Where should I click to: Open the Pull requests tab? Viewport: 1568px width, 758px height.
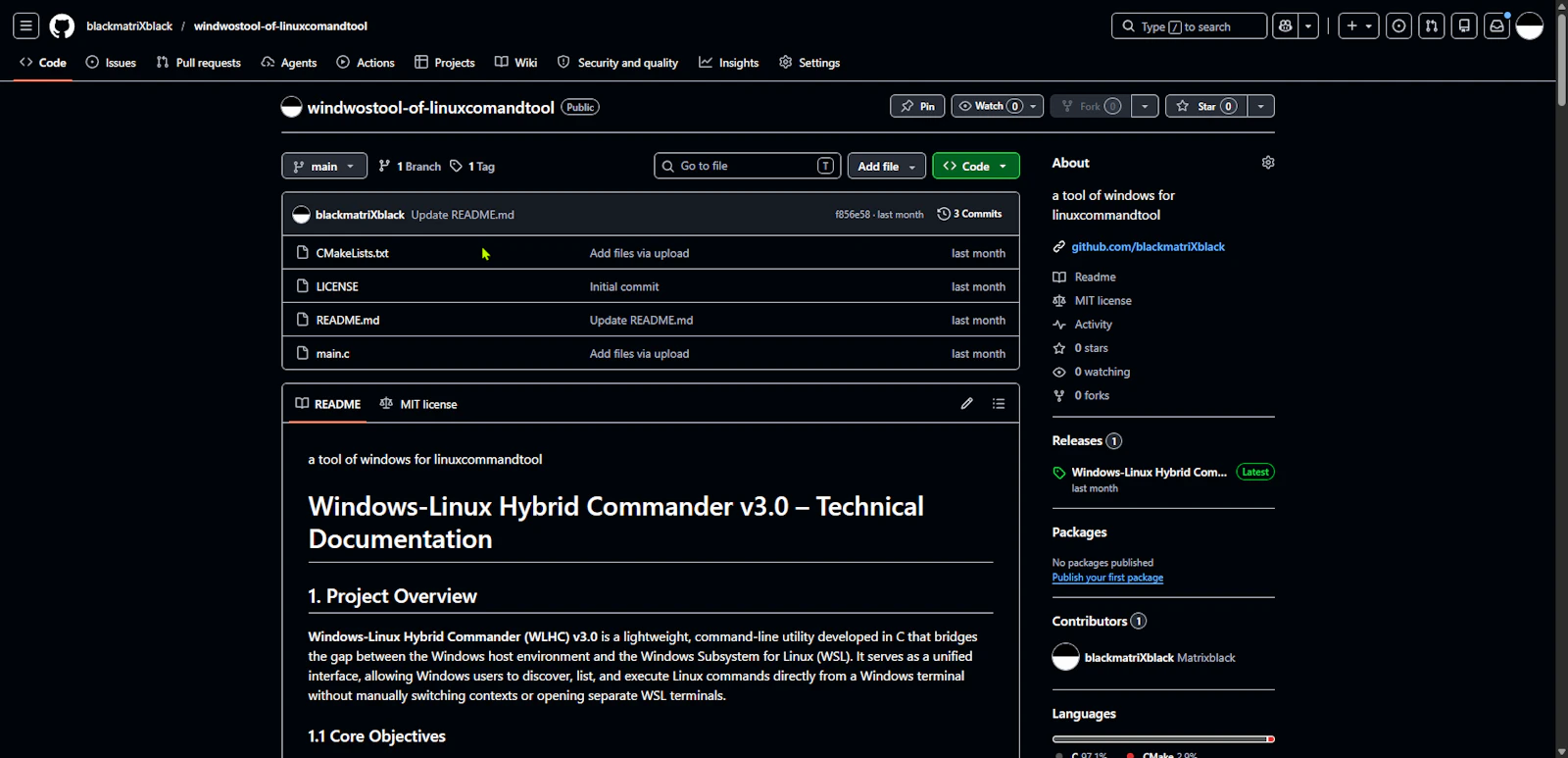(x=199, y=63)
